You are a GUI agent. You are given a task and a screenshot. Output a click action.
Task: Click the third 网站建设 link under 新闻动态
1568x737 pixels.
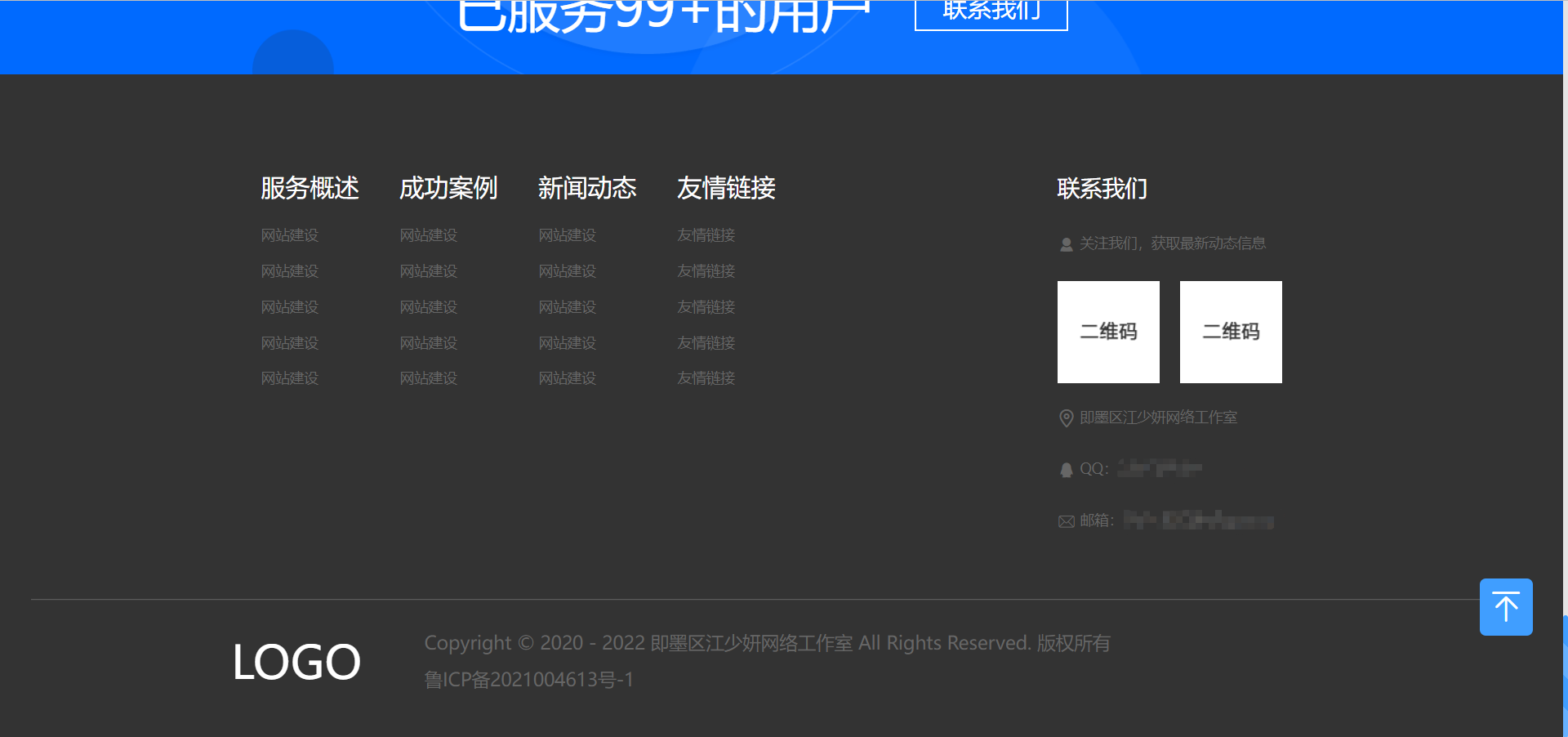[567, 306]
